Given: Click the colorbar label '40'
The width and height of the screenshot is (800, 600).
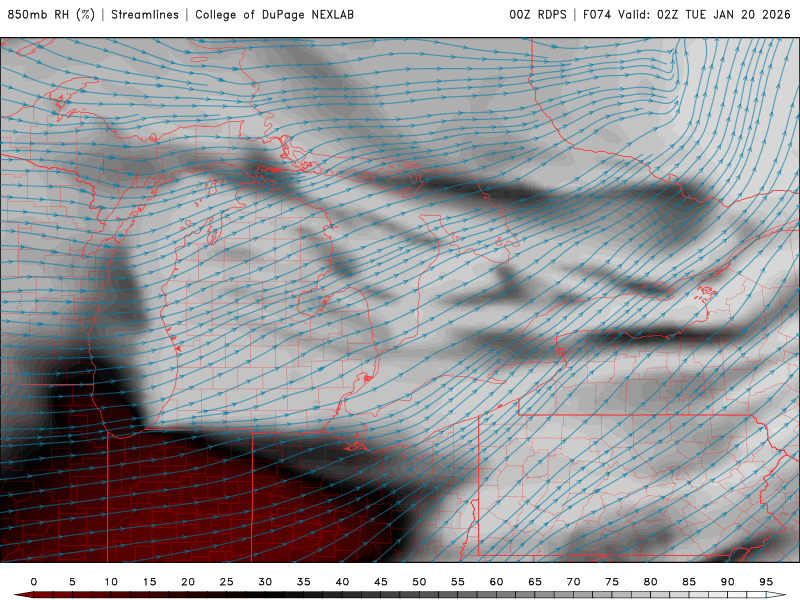Looking at the screenshot, I should (342, 582).
